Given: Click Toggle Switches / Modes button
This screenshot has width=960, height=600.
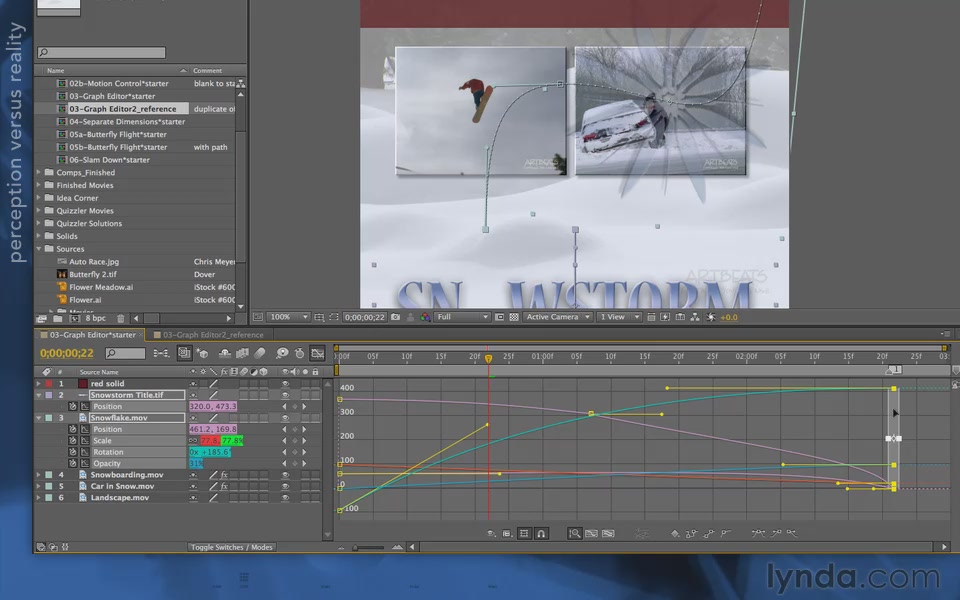Looking at the screenshot, I should click(231, 547).
